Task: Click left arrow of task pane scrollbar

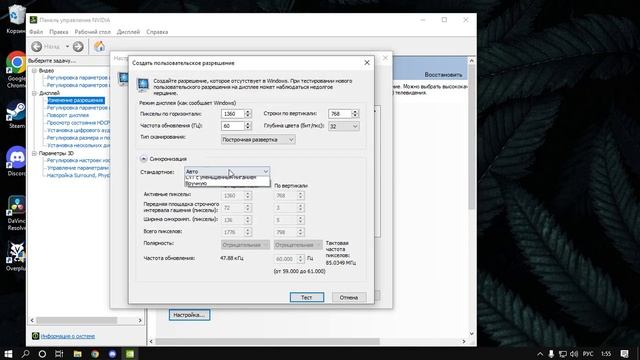Action: point(32,320)
